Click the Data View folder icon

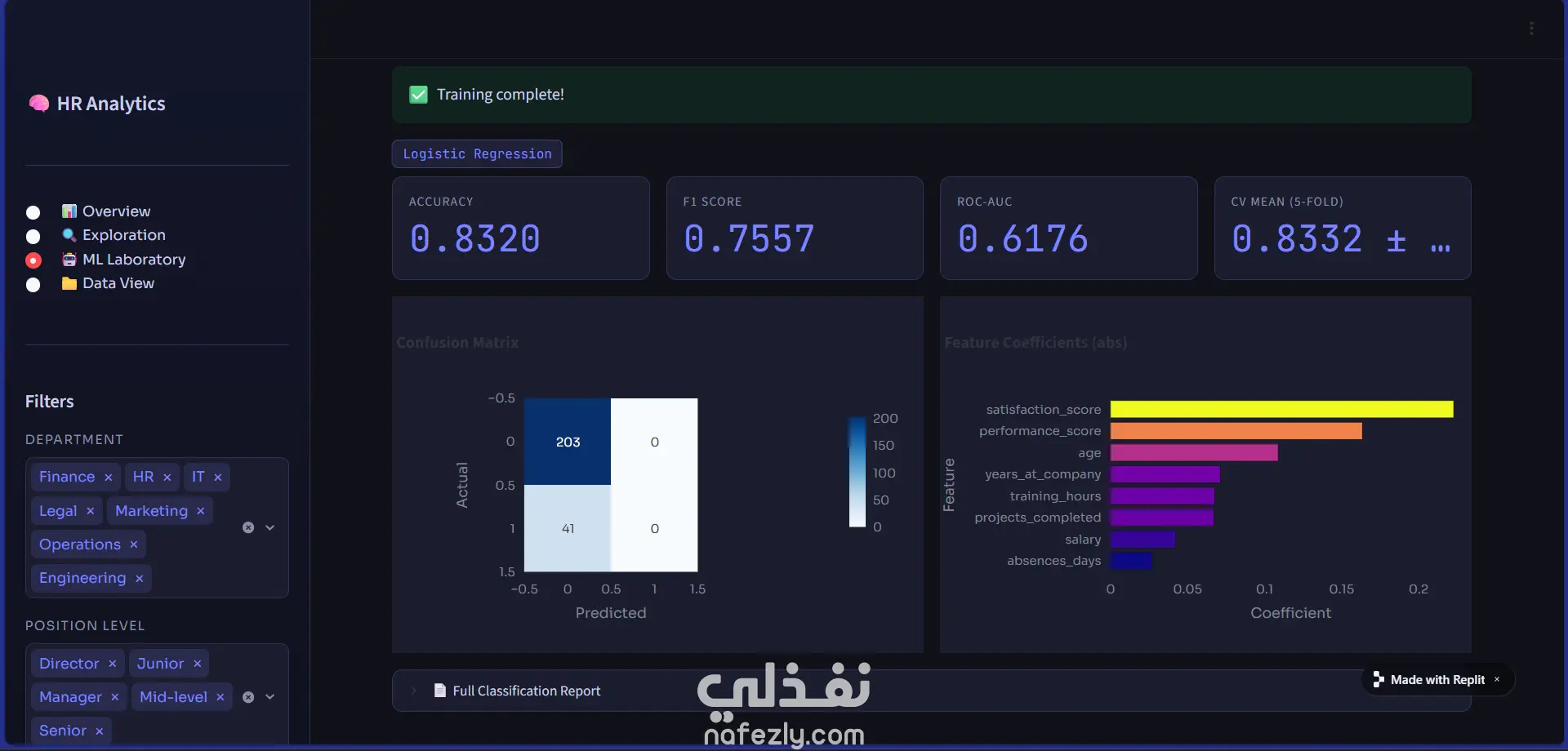pyautogui.click(x=69, y=283)
